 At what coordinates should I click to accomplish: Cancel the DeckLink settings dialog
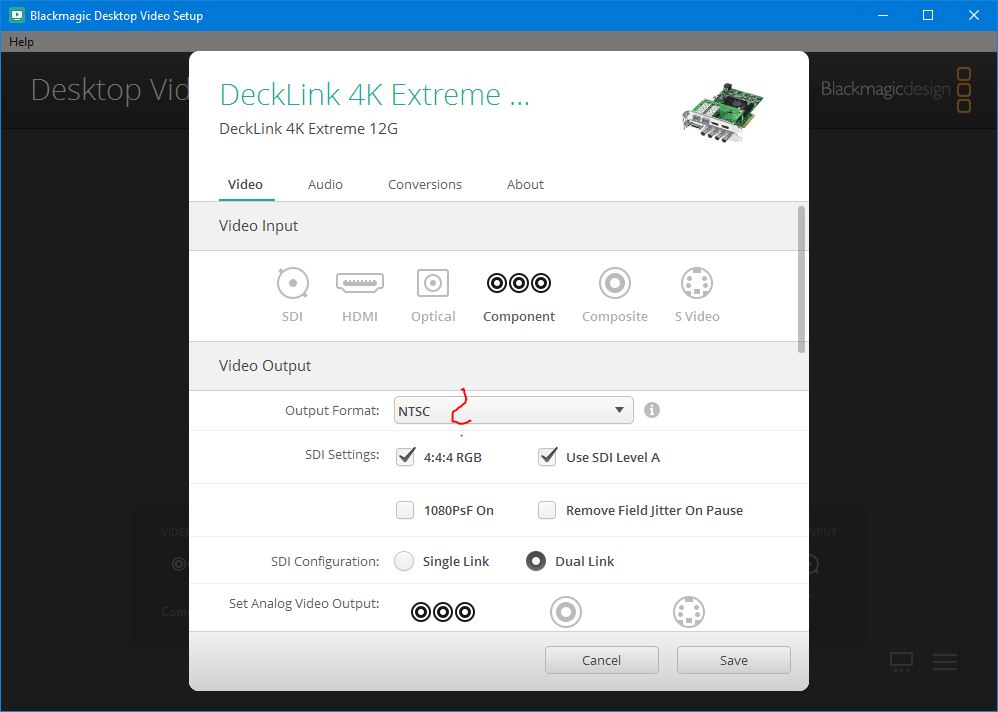(x=601, y=660)
